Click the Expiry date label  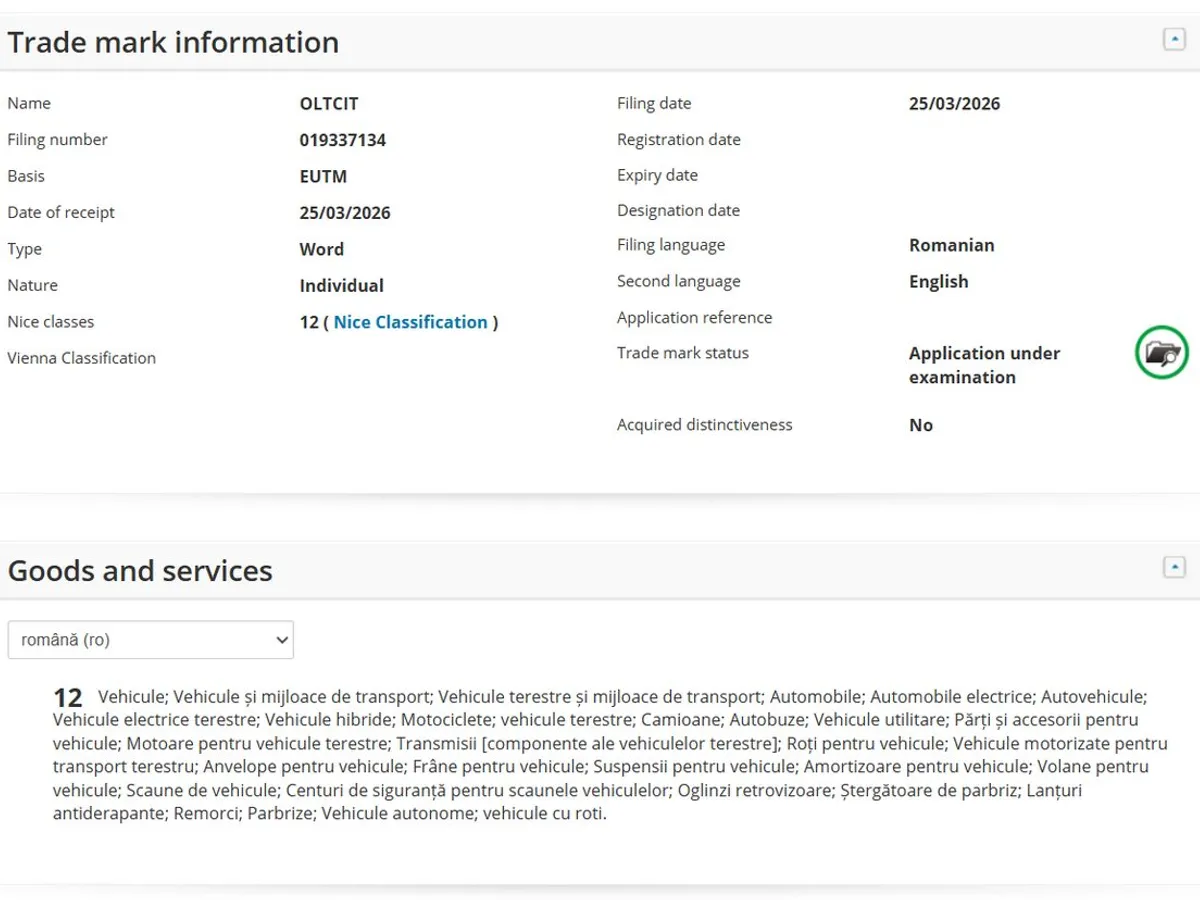(657, 176)
